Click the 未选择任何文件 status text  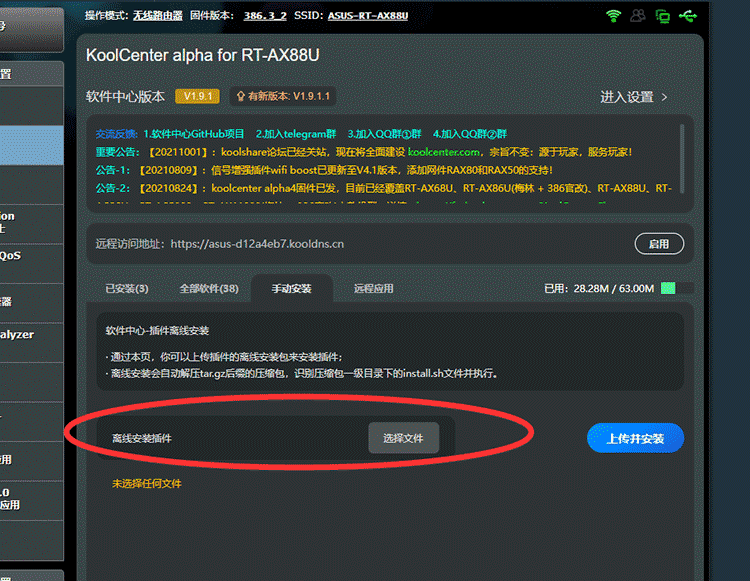click(147, 484)
